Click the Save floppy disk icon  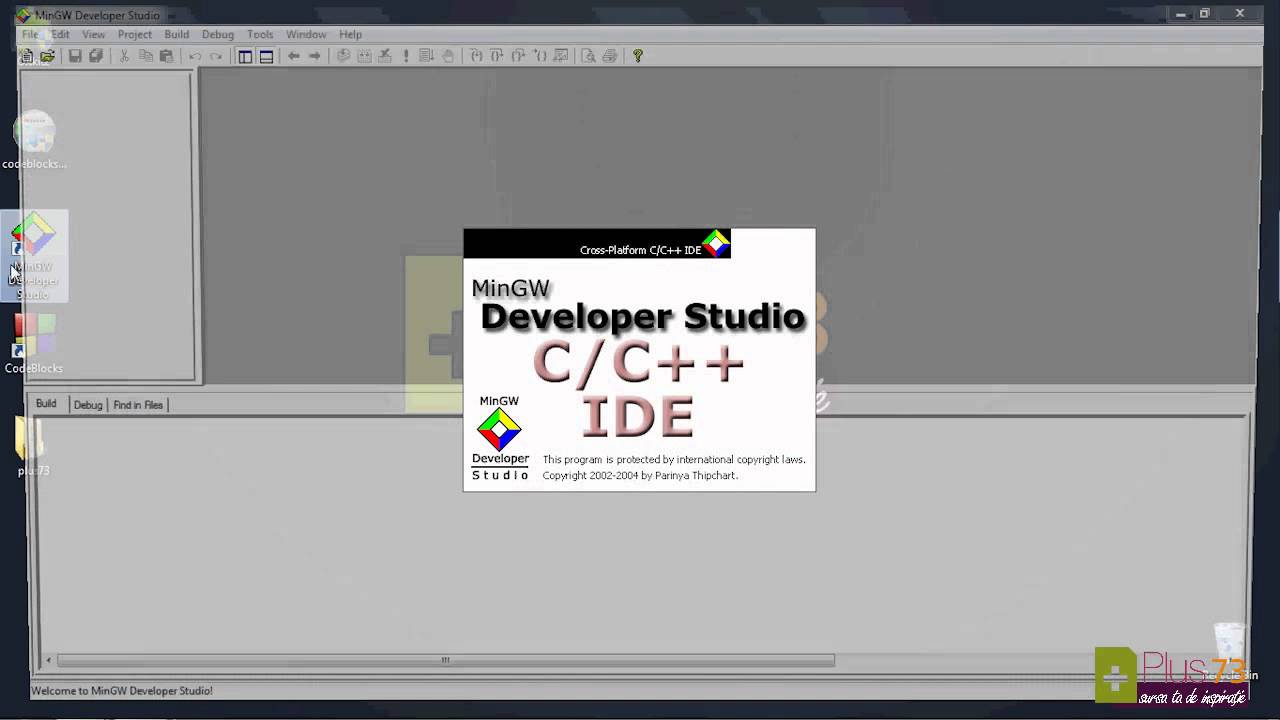[x=75, y=56]
